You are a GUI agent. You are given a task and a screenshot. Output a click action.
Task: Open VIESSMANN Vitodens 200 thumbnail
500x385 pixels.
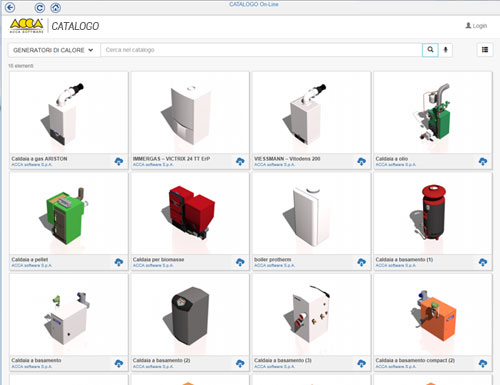pyautogui.click(x=311, y=113)
